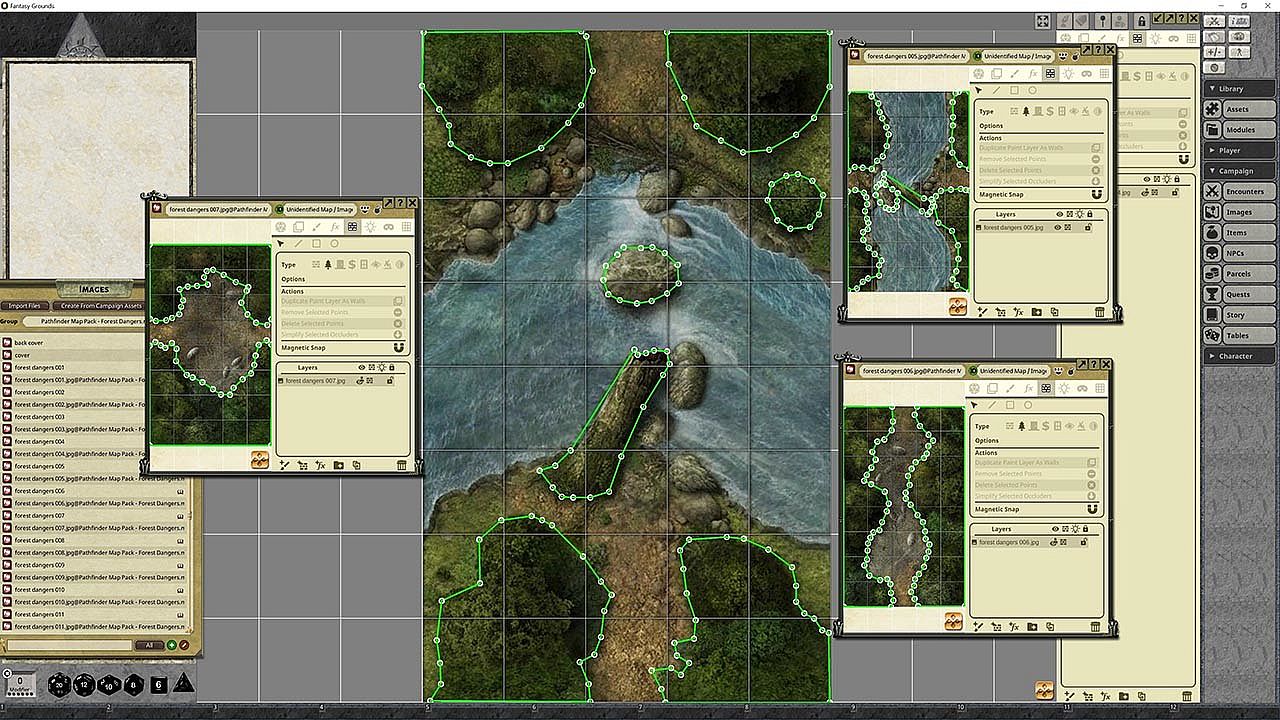Toggle visibility of forest dangers 007.jpg layer
The image size is (1280, 720).
click(x=360, y=381)
